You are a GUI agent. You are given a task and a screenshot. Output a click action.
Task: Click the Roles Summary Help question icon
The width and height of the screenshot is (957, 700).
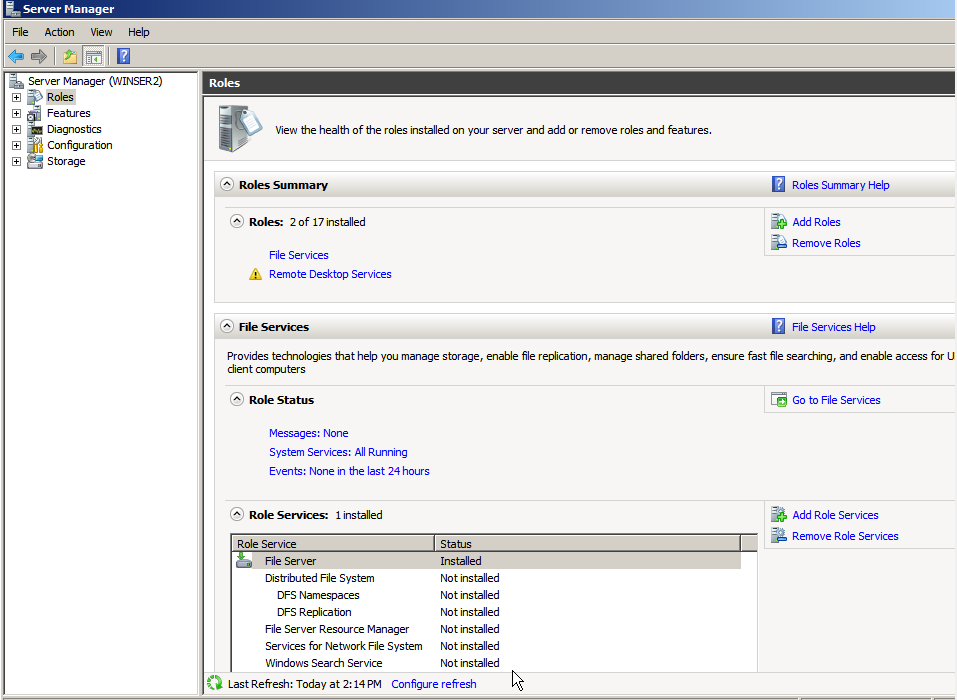[778, 184]
